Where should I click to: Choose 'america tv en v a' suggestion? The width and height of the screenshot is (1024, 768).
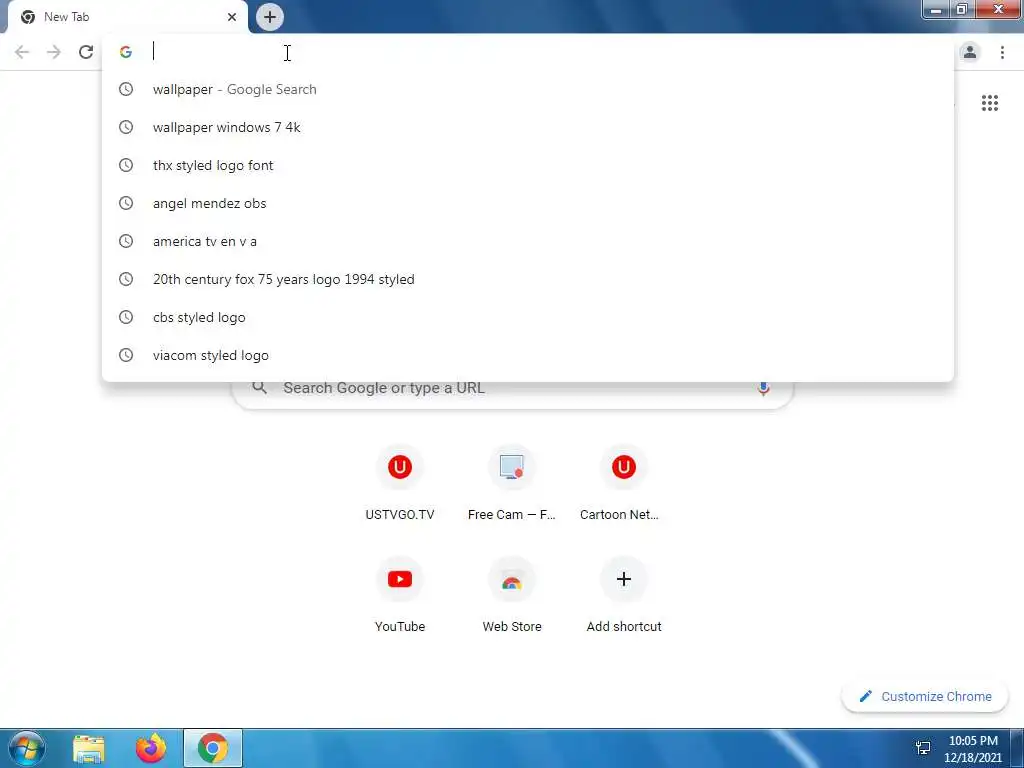pyautogui.click(x=528, y=242)
